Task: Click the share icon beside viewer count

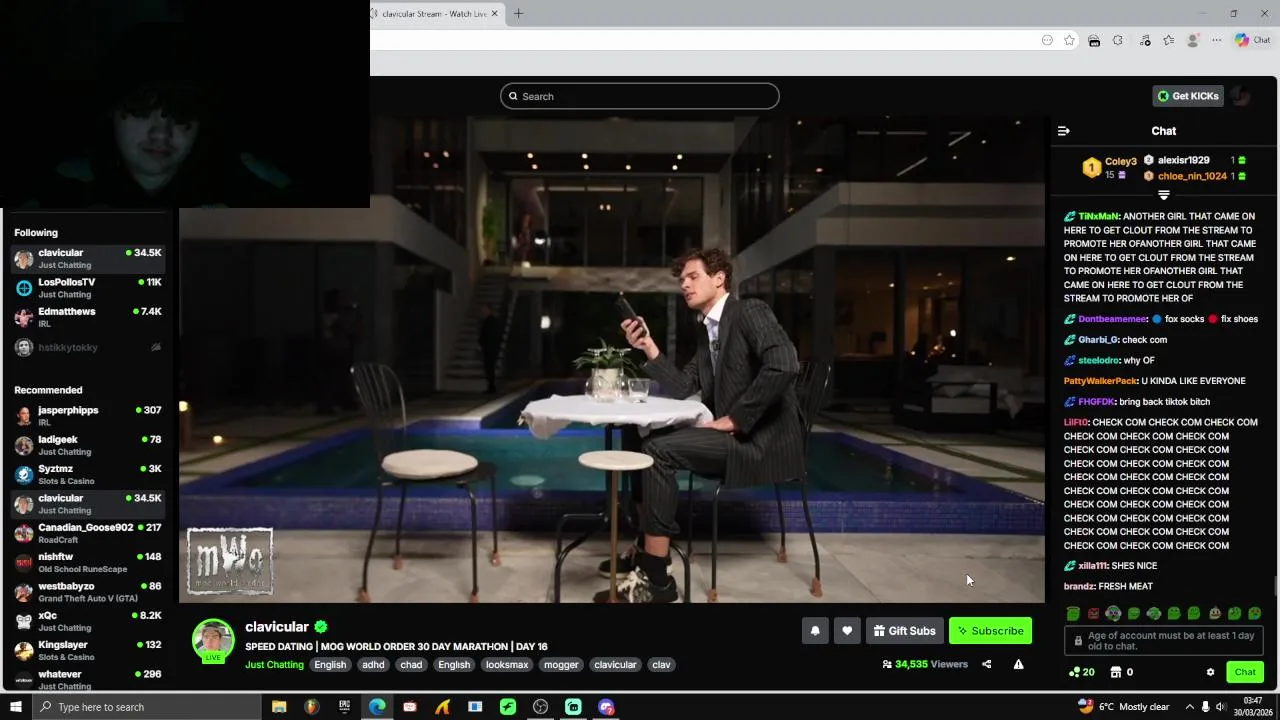Action: [x=986, y=664]
